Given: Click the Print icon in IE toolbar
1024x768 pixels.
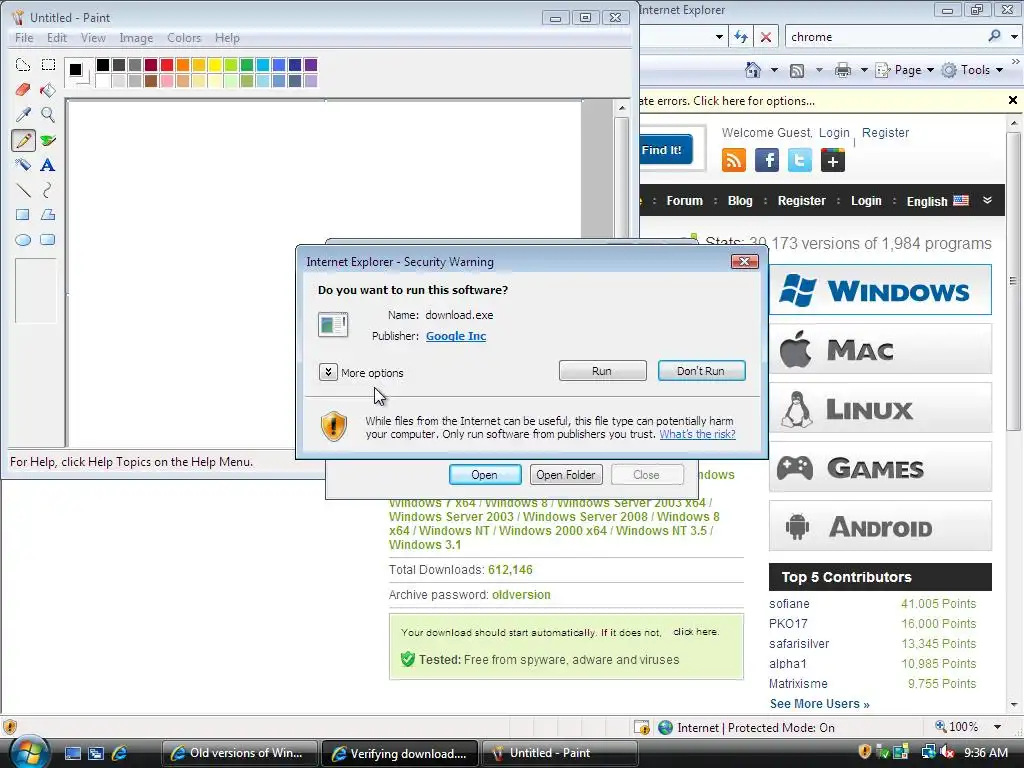Looking at the screenshot, I should tap(843, 70).
